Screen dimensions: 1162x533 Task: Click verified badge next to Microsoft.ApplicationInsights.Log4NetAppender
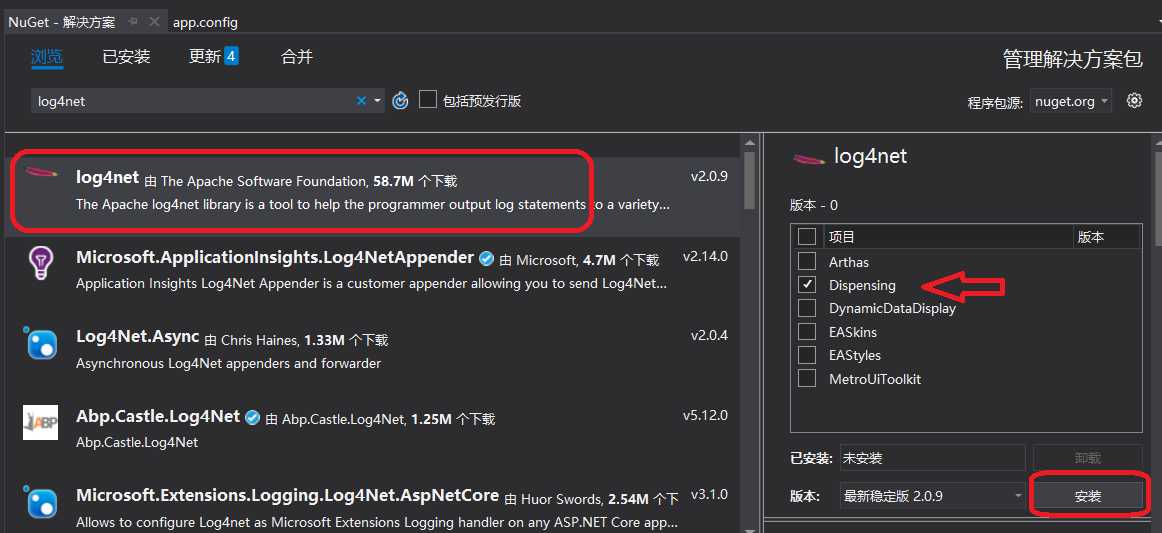point(486,259)
